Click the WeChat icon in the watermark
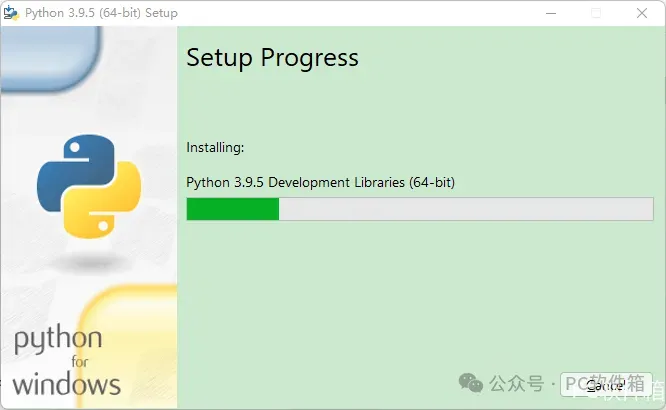This screenshot has width=666, height=410. [471, 383]
